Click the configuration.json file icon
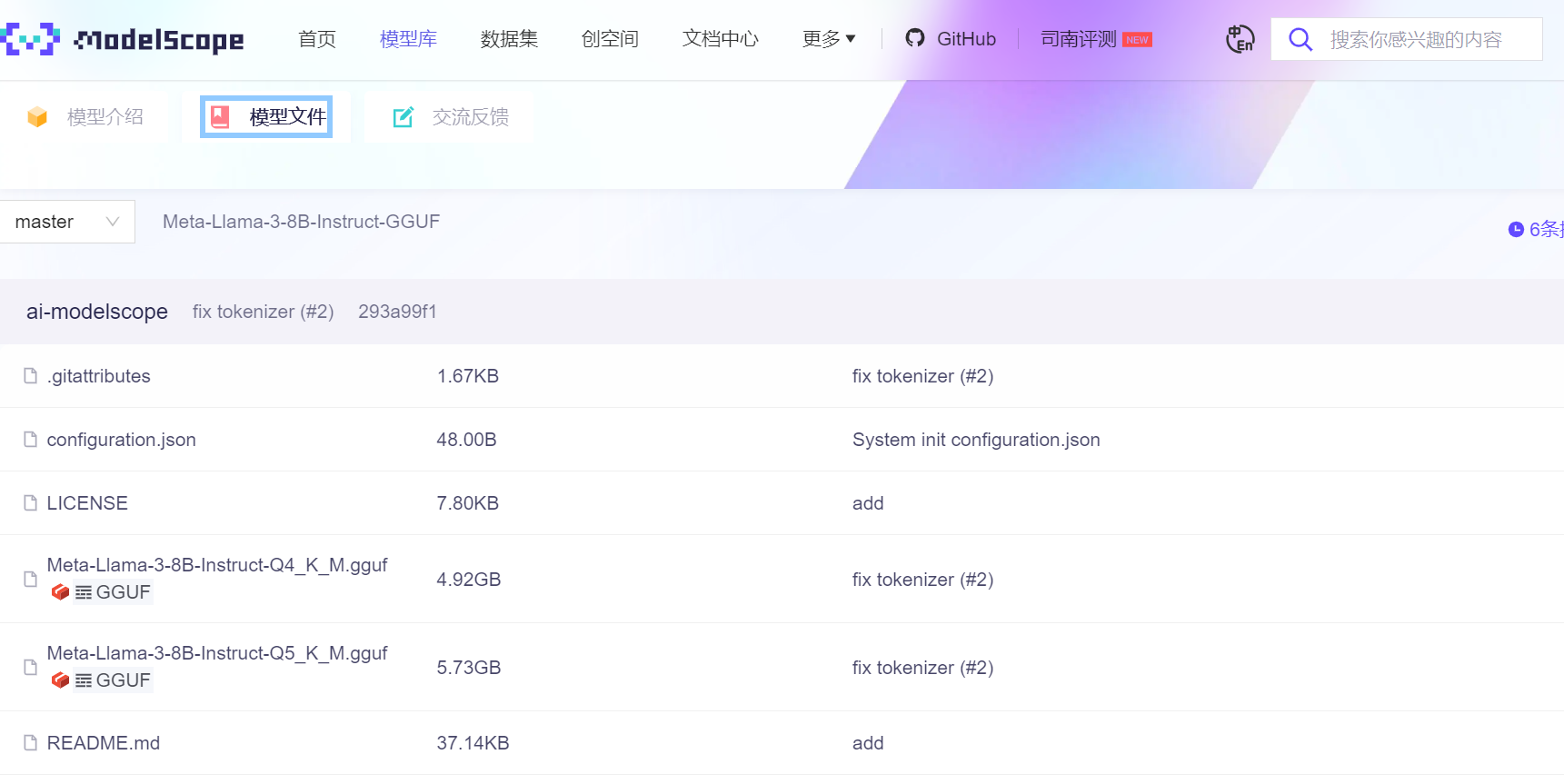1564x784 pixels. pyautogui.click(x=31, y=439)
